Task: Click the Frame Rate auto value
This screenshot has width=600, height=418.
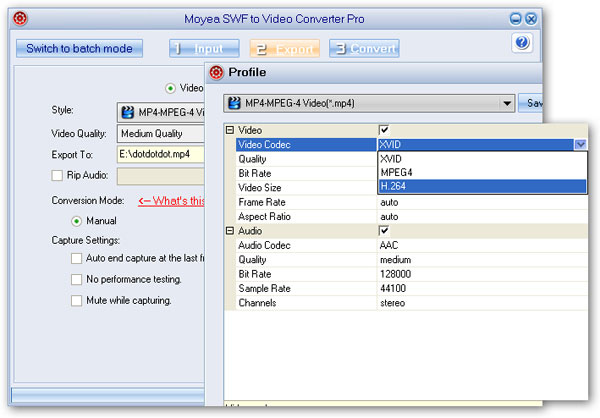Action: coord(389,202)
